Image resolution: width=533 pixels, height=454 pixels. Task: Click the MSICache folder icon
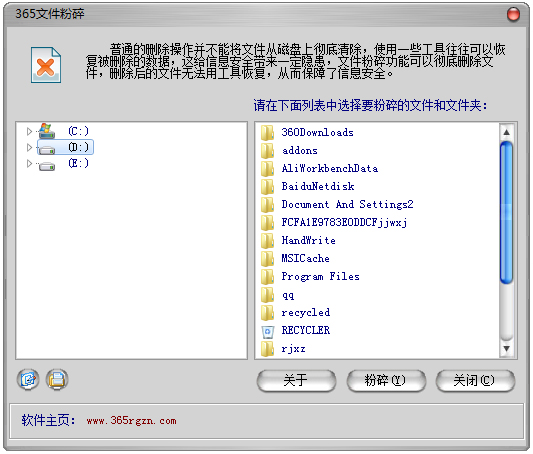pos(268,259)
